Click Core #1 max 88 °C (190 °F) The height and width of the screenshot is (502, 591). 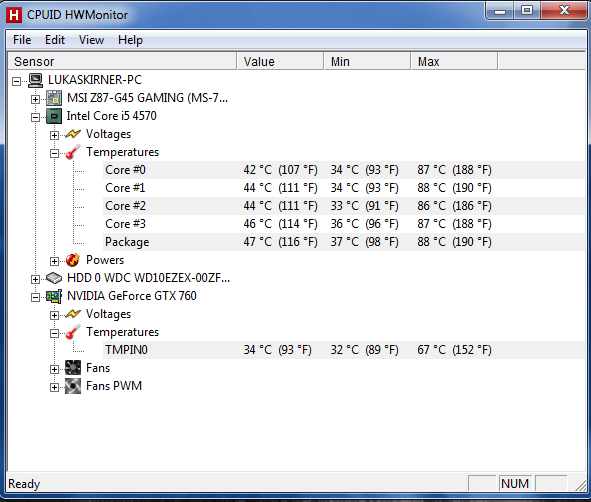(454, 188)
